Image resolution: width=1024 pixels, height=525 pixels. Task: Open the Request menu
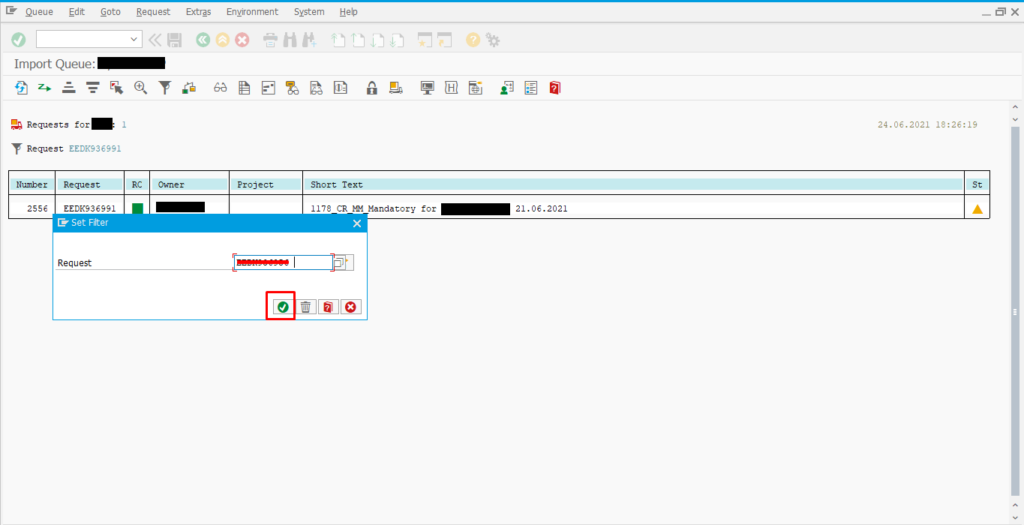(153, 12)
